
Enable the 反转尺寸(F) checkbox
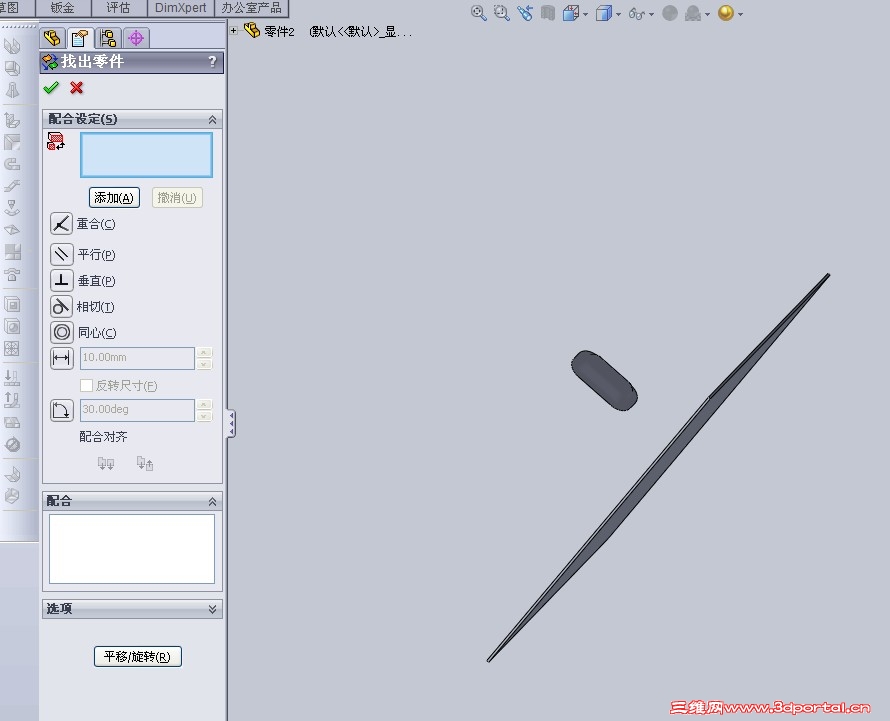coord(86,385)
